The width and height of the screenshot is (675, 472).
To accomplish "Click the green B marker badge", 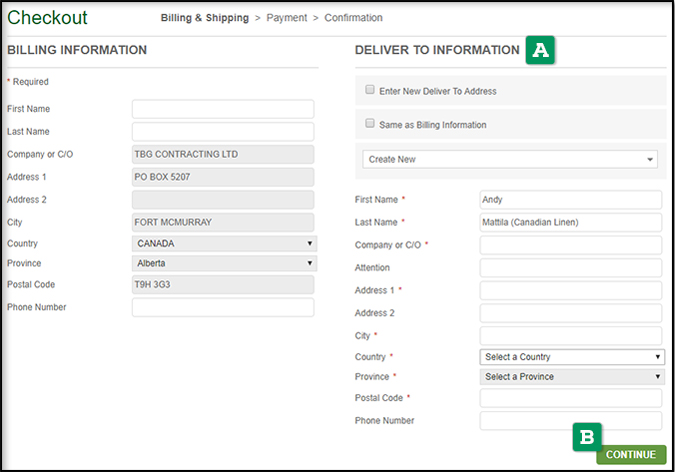I will (587, 436).
